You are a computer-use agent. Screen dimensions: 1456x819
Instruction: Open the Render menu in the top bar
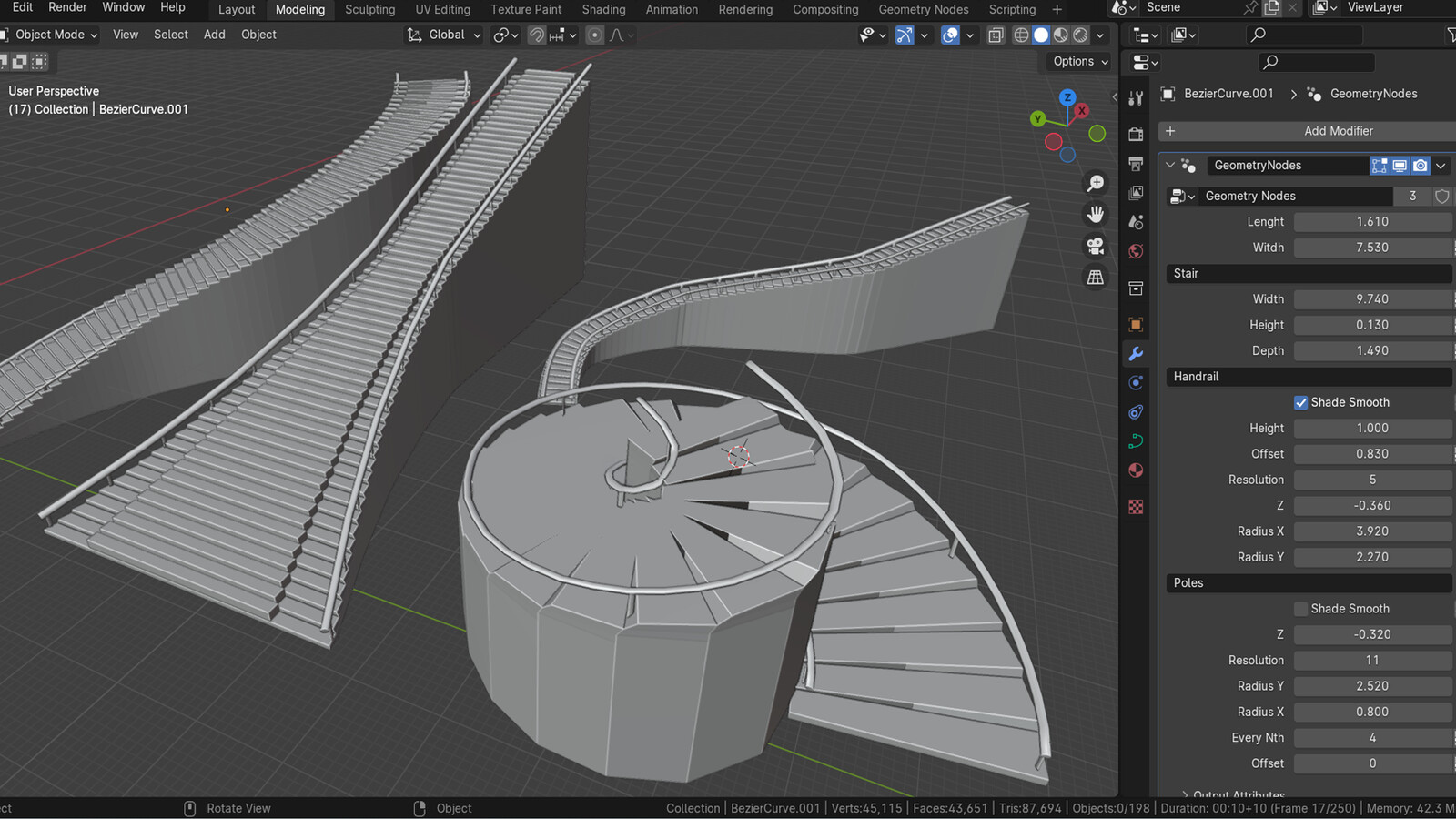pos(66,7)
